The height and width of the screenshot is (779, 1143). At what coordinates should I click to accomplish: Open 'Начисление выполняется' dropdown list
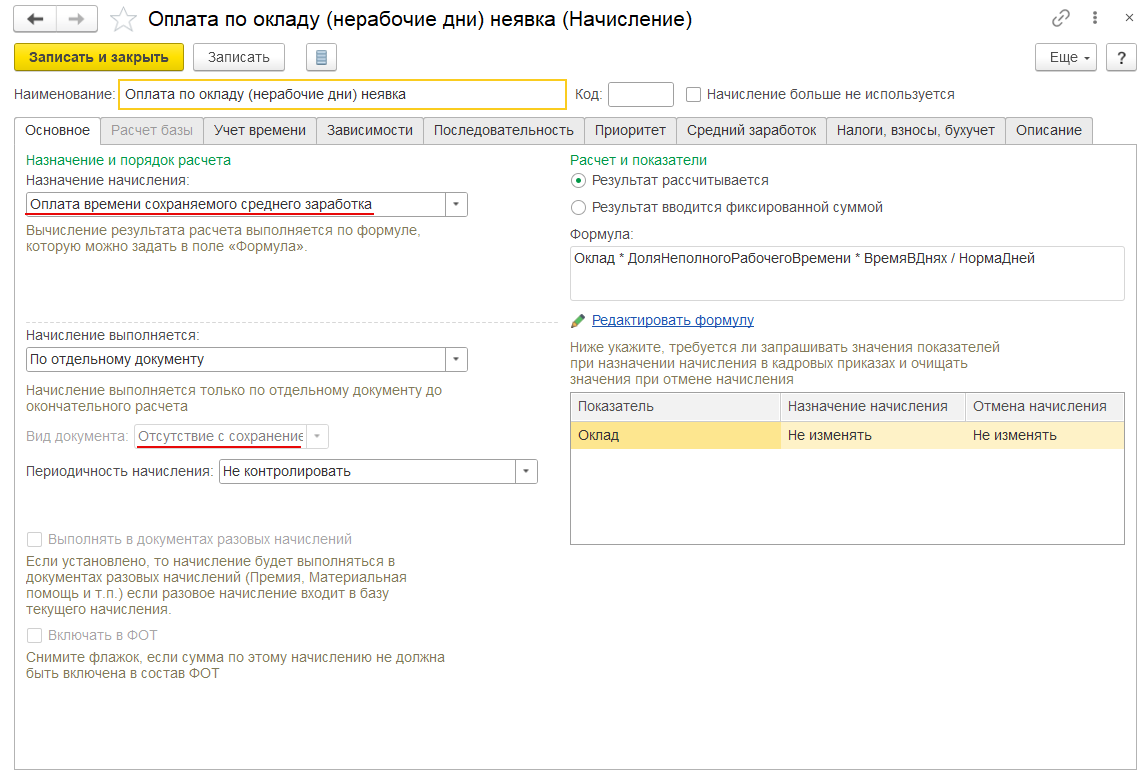pyautogui.click(x=456, y=359)
